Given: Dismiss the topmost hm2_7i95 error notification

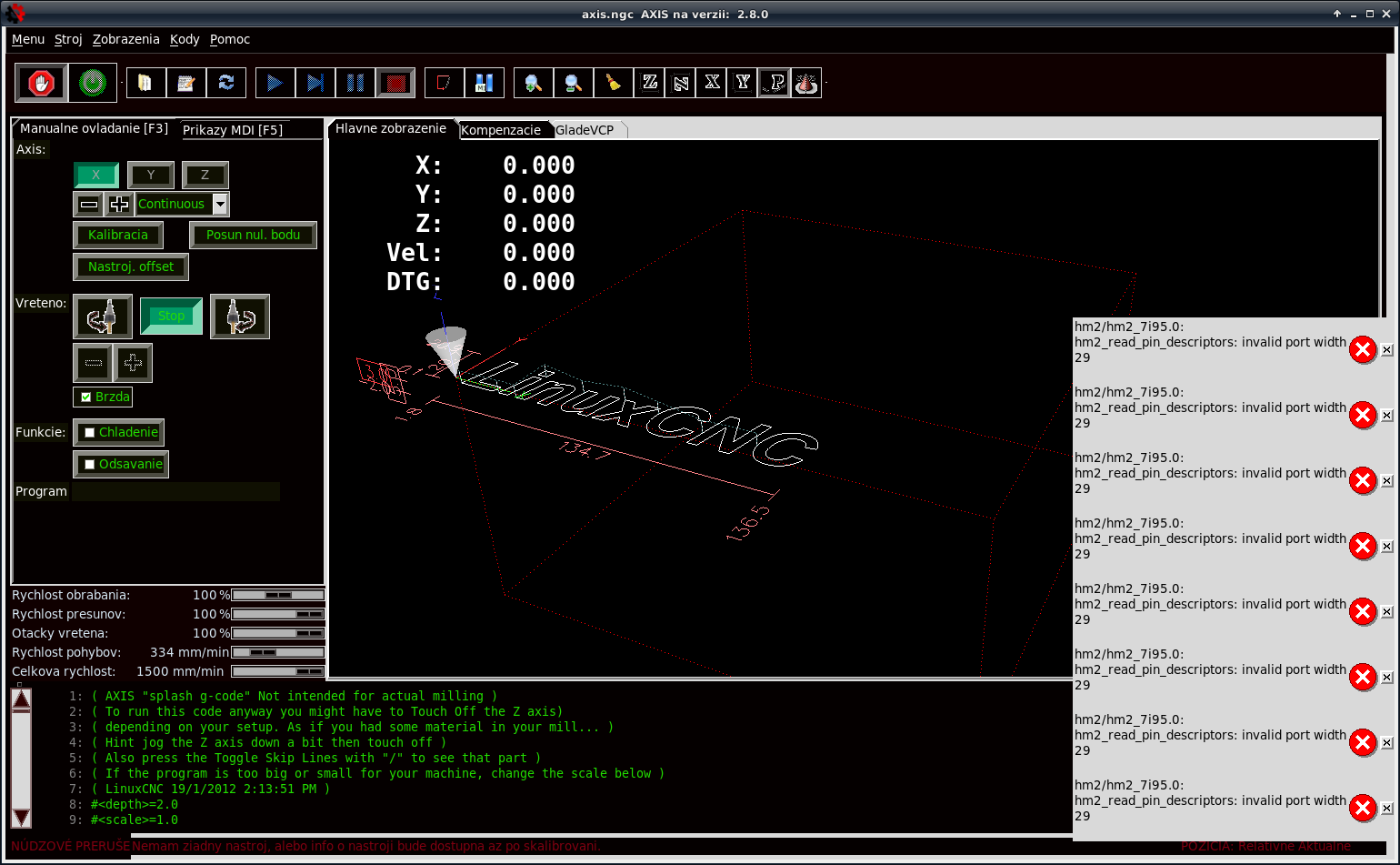Looking at the screenshot, I should click(x=1387, y=350).
